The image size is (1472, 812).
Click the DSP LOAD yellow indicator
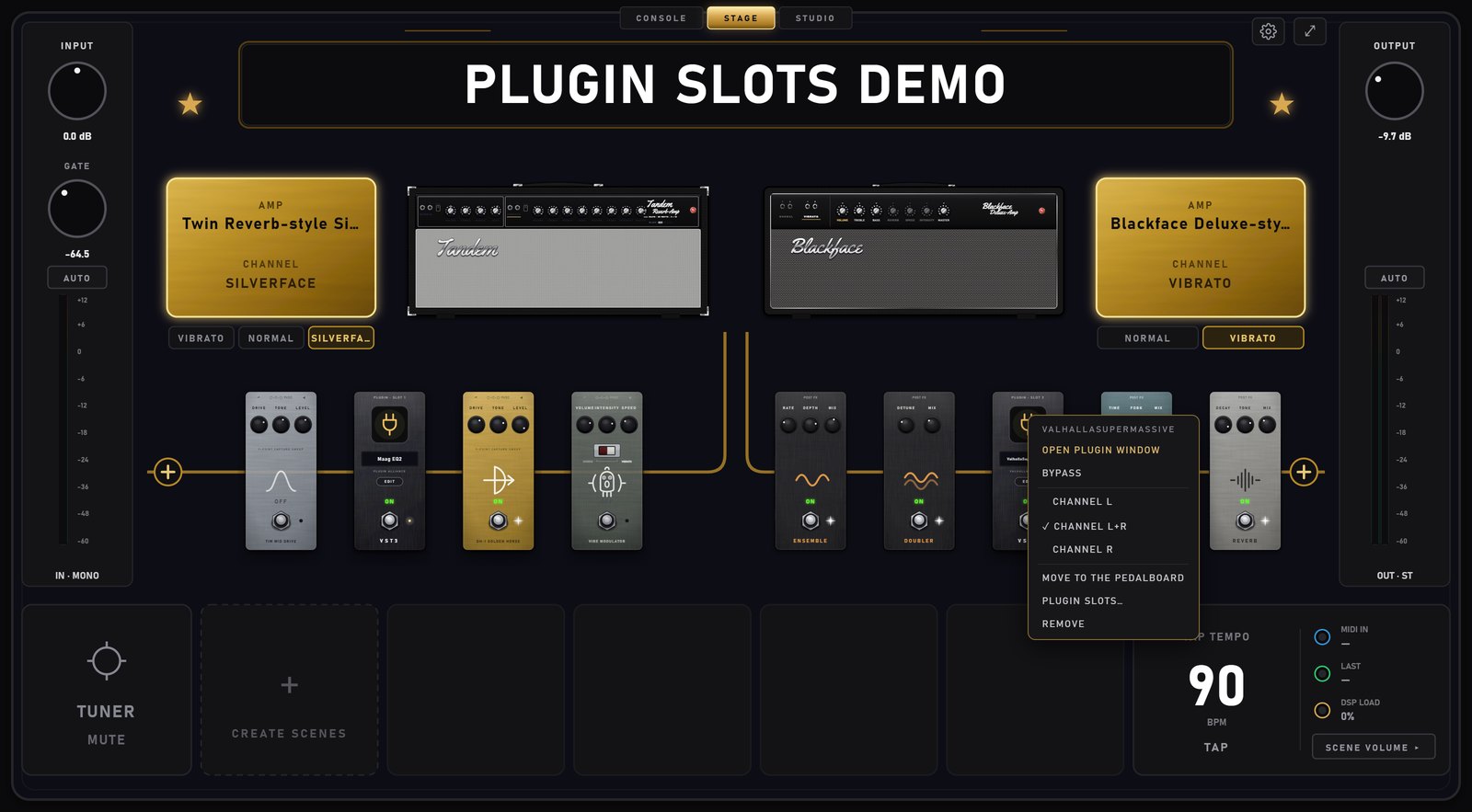pyautogui.click(x=1322, y=710)
